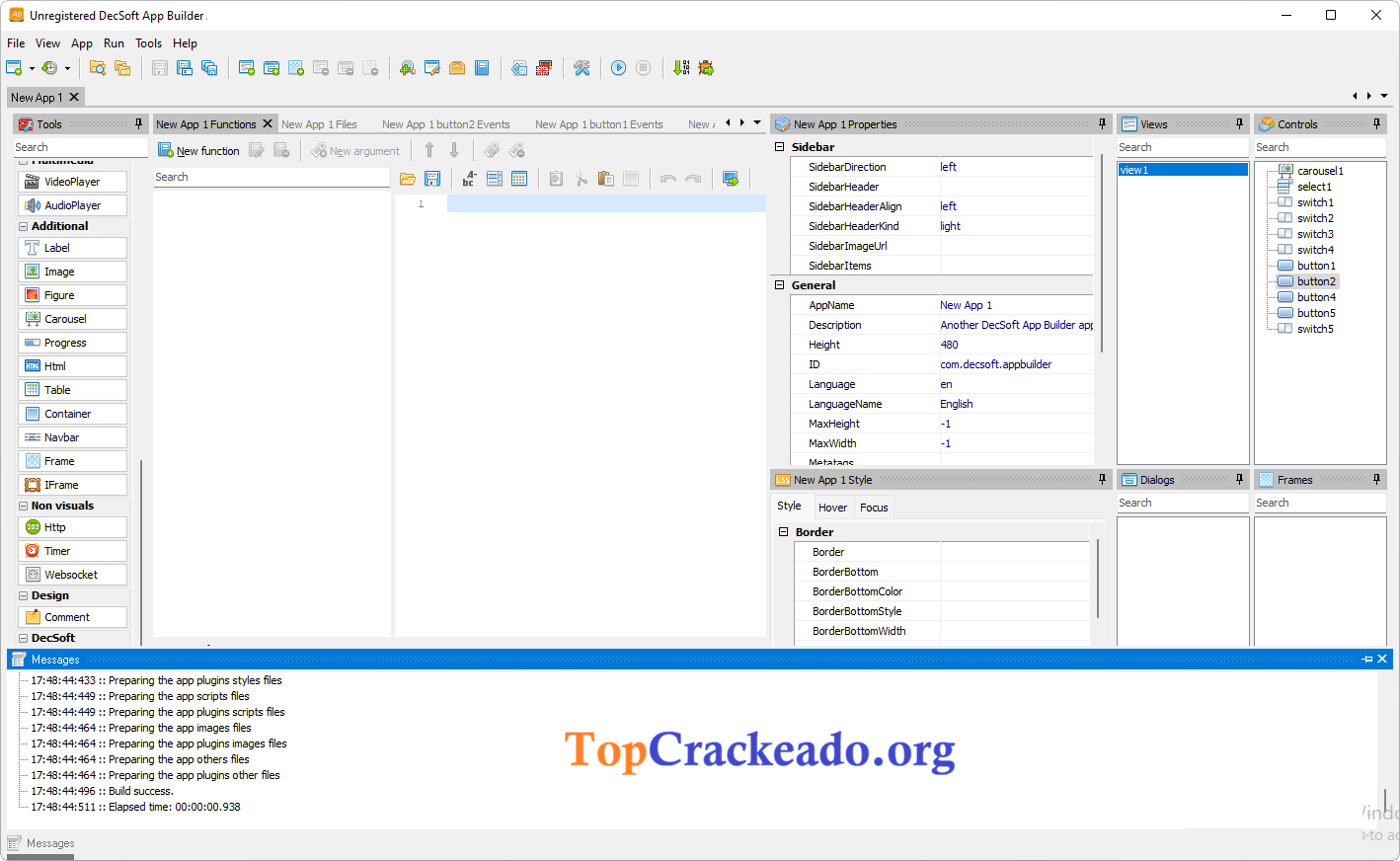
Task: Create a function with the New function button
Action: coord(199,149)
